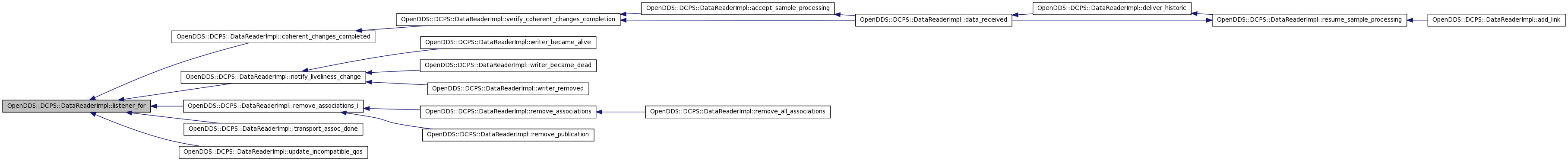Select the writer_became_alive node

(508, 43)
